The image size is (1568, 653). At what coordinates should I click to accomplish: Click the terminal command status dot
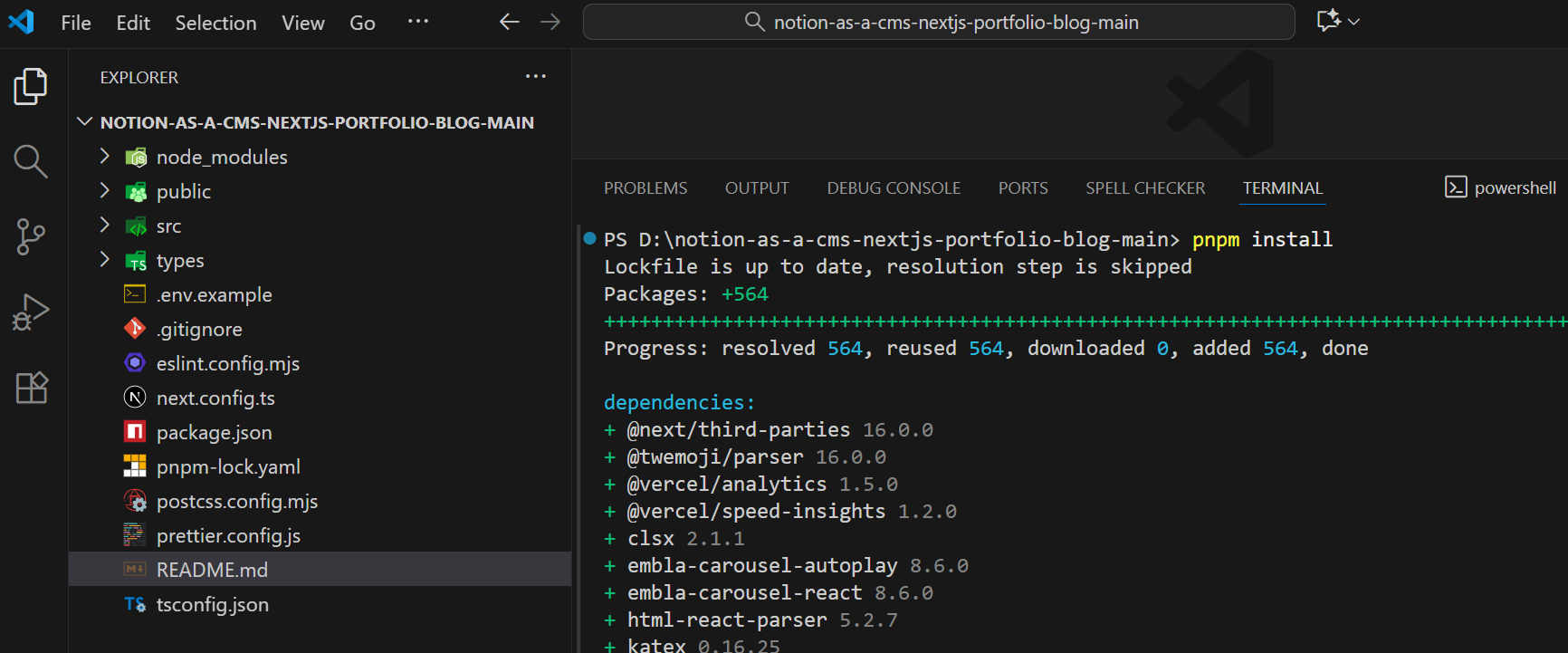coord(589,239)
